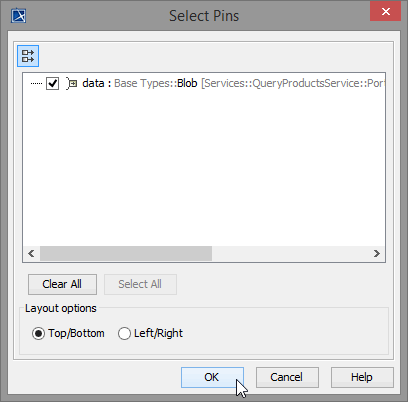Click the application icon in title bar
Image resolution: width=408 pixels, height=402 pixels.
(19, 16)
